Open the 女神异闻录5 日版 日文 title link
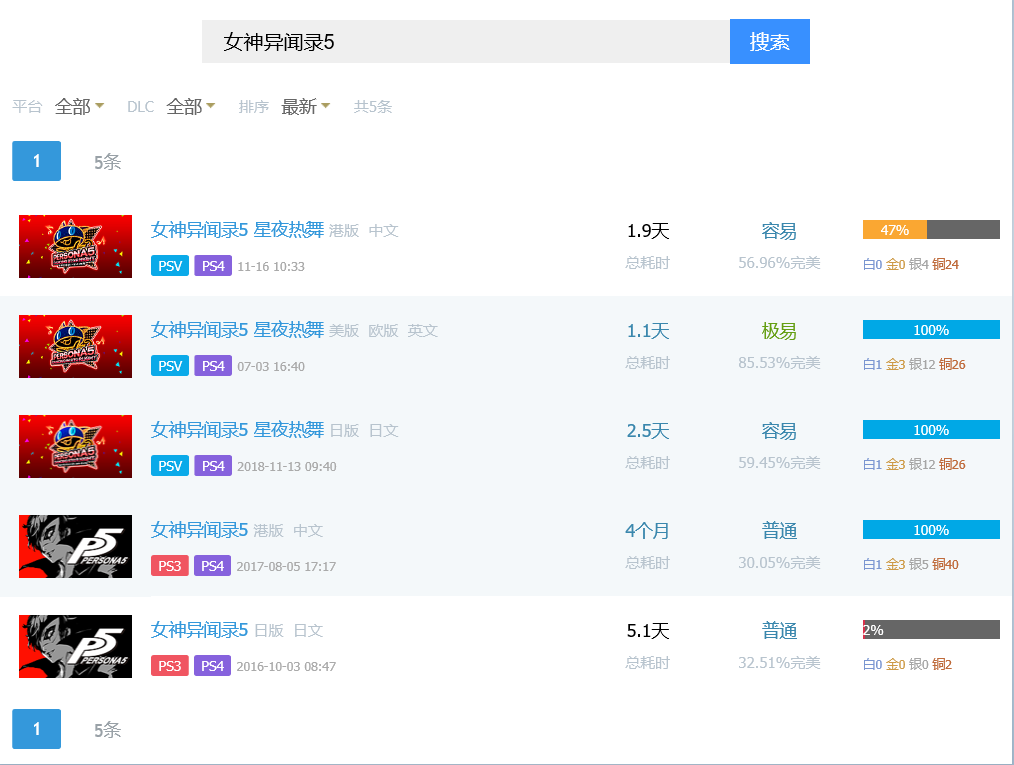This screenshot has height=765, width=1014. (x=199, y=630)
